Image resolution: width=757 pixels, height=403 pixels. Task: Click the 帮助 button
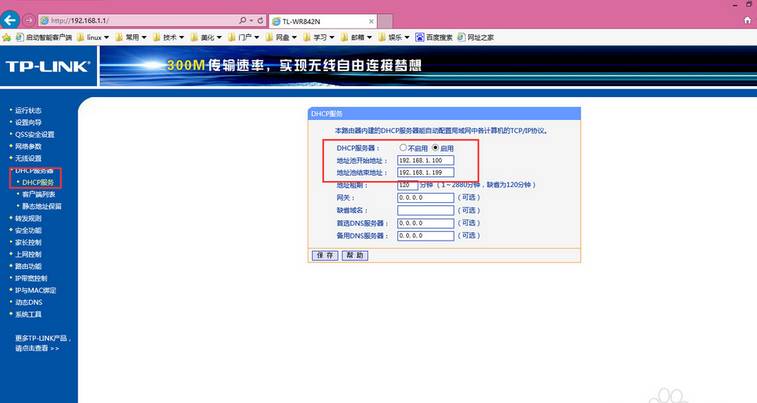(354, 255)
